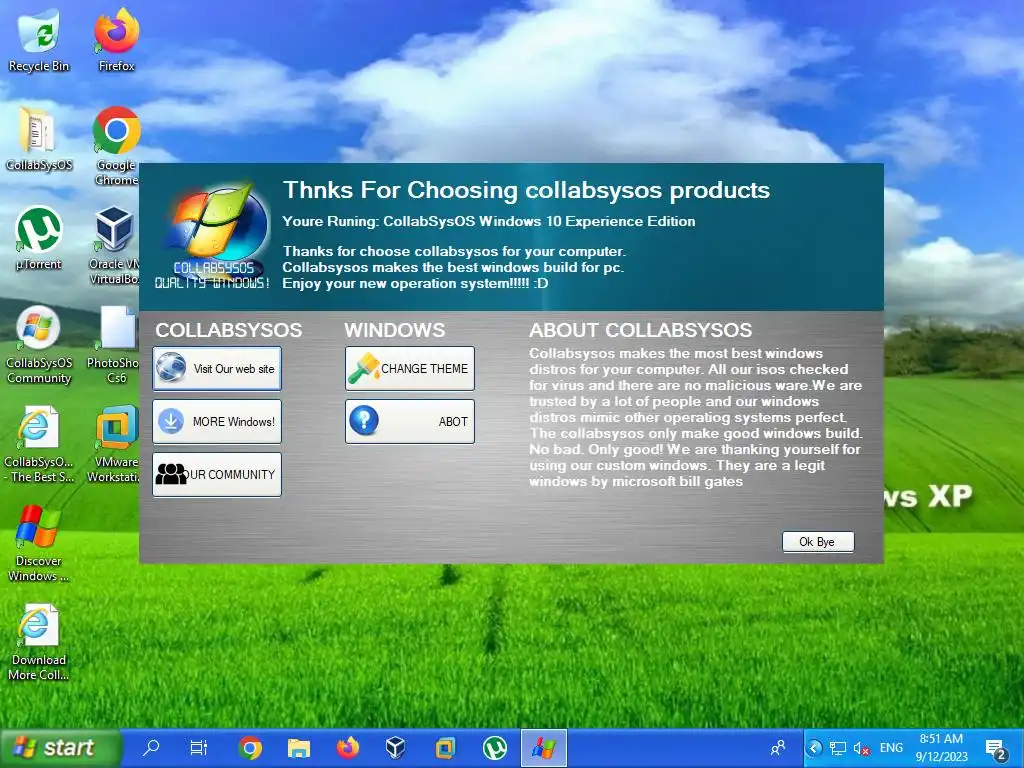Click the Visit Our web site button
Image resolution: width=1024 pixels, height=768 pixels.
pos(217,368)
